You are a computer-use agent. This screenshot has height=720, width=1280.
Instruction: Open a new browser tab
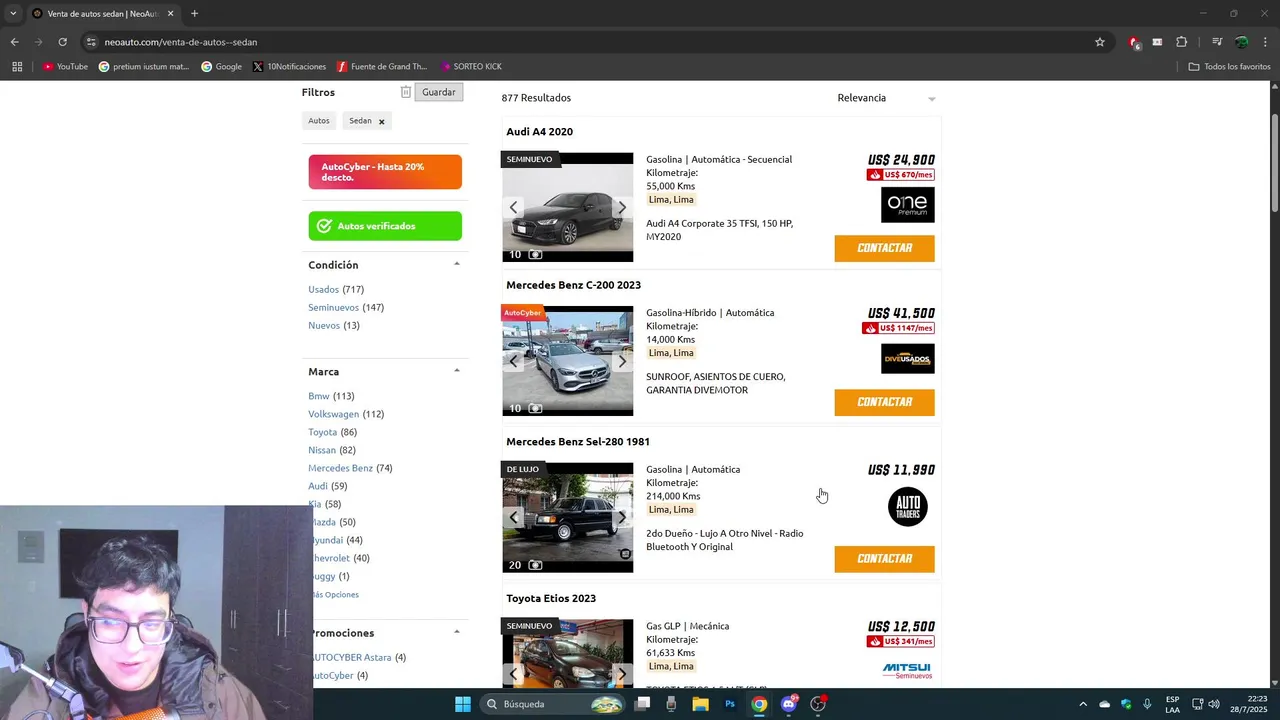click(x=194, y=14)
